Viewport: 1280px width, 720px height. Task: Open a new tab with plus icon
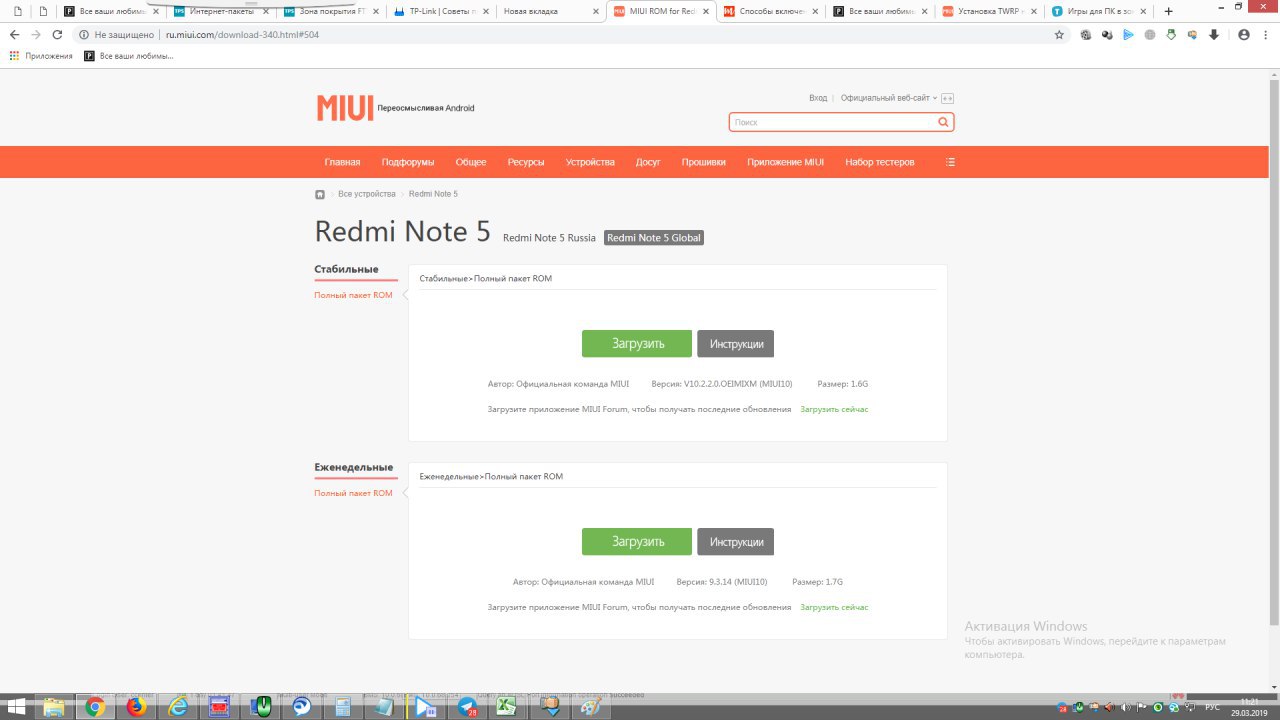[1168, 12]
